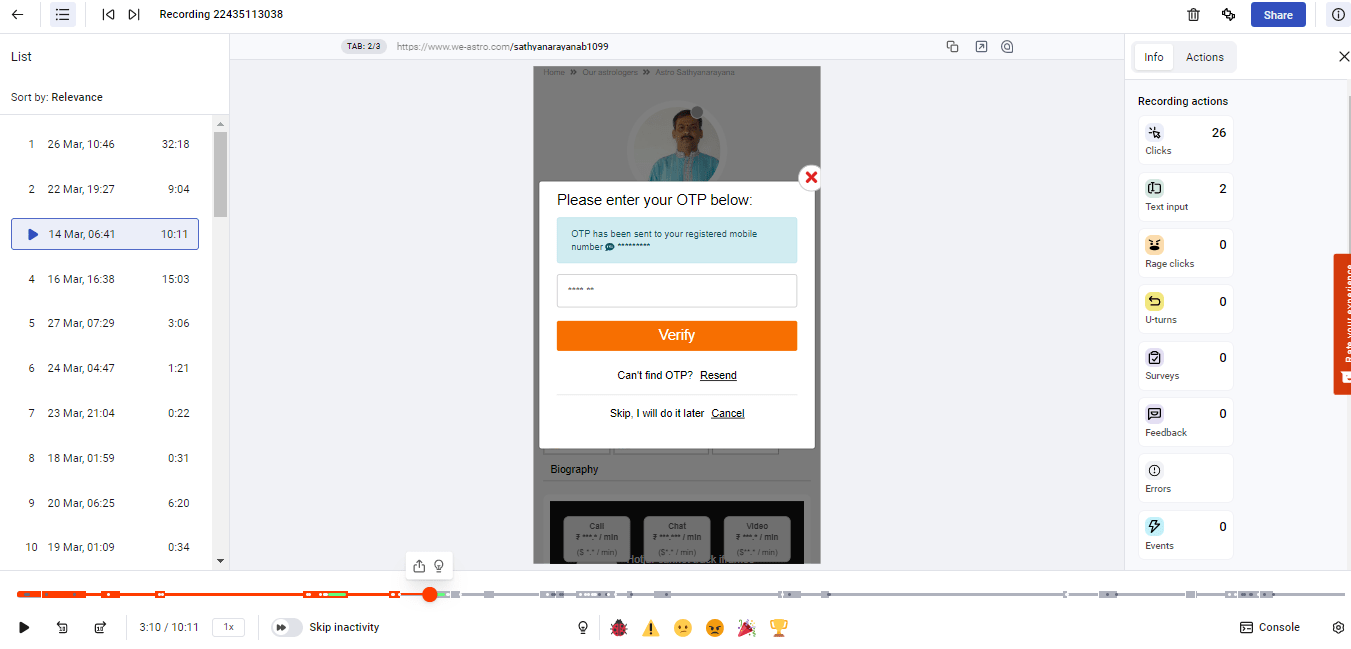Mark the moment with the warning triangle icon

pos(651,628)
